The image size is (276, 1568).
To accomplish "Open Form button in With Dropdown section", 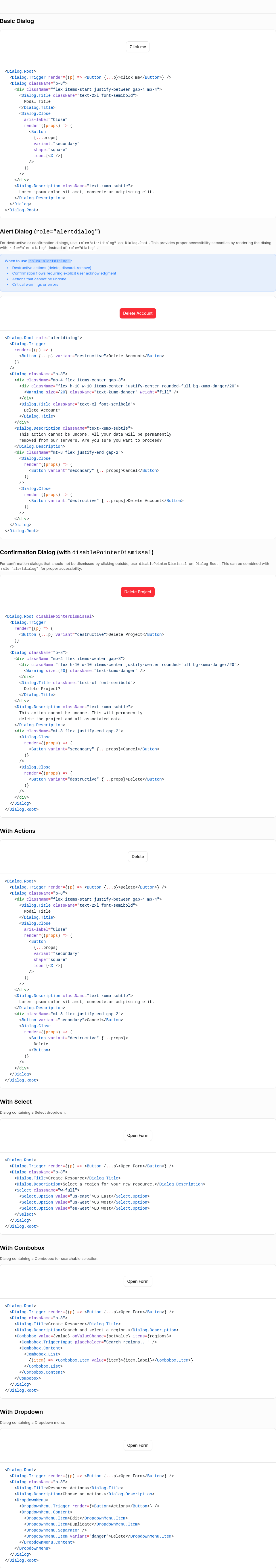I will (138, 1445).
